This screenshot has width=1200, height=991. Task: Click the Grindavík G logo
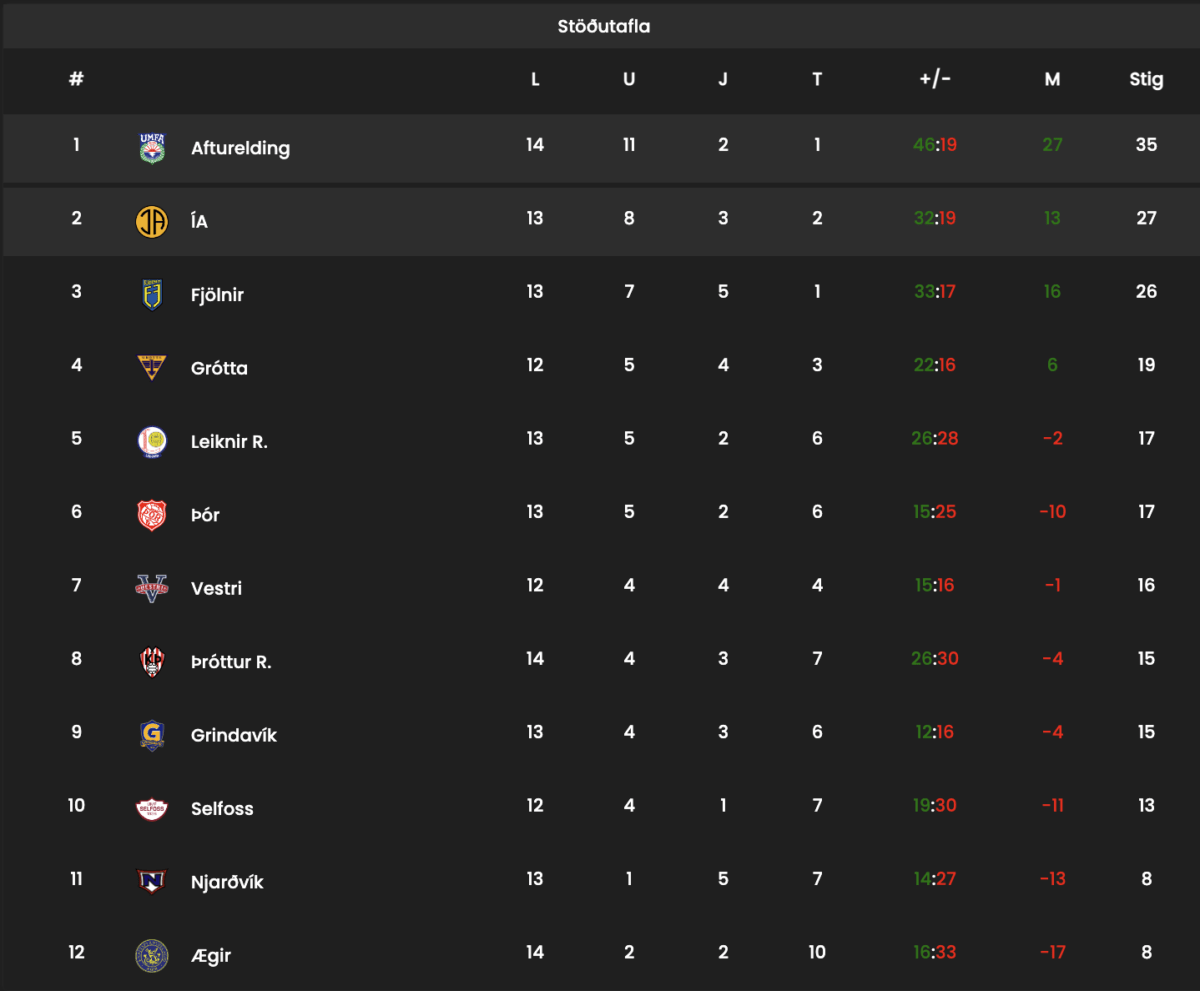[x=152, y=735]
